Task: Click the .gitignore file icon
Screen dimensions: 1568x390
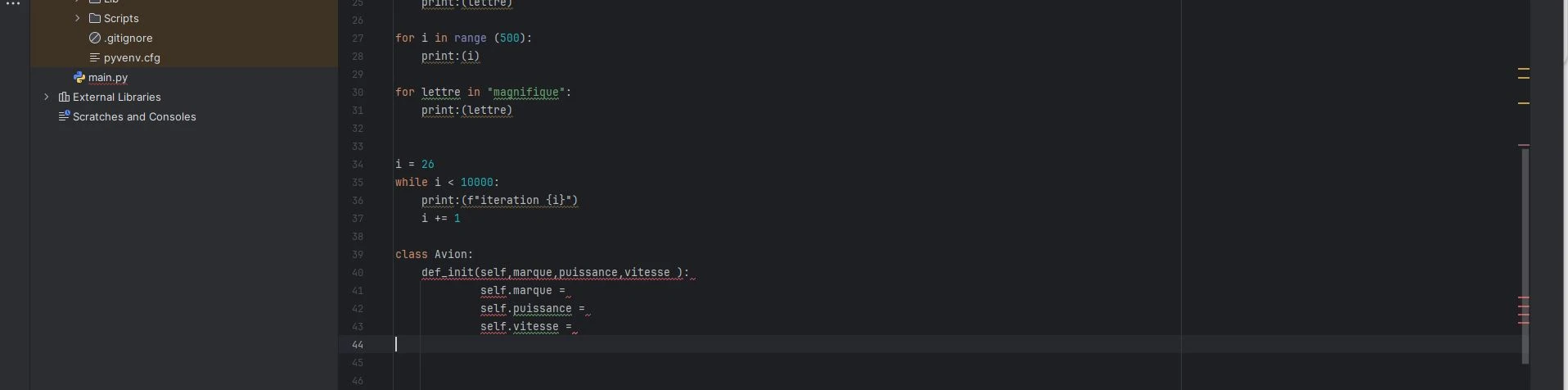Action: pyautogui.click(x=95, y=38)
